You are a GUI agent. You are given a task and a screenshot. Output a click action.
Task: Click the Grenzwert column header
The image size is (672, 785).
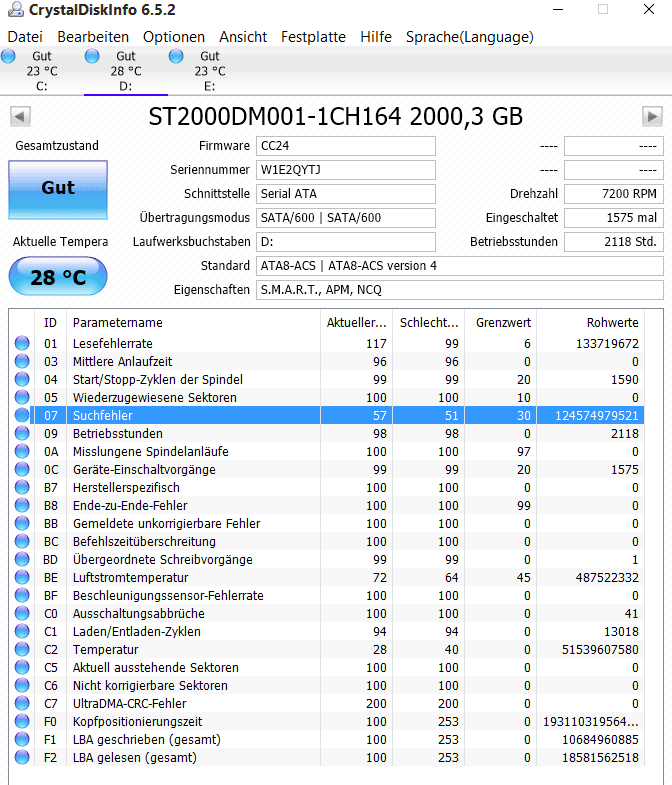tap(501, 322)
